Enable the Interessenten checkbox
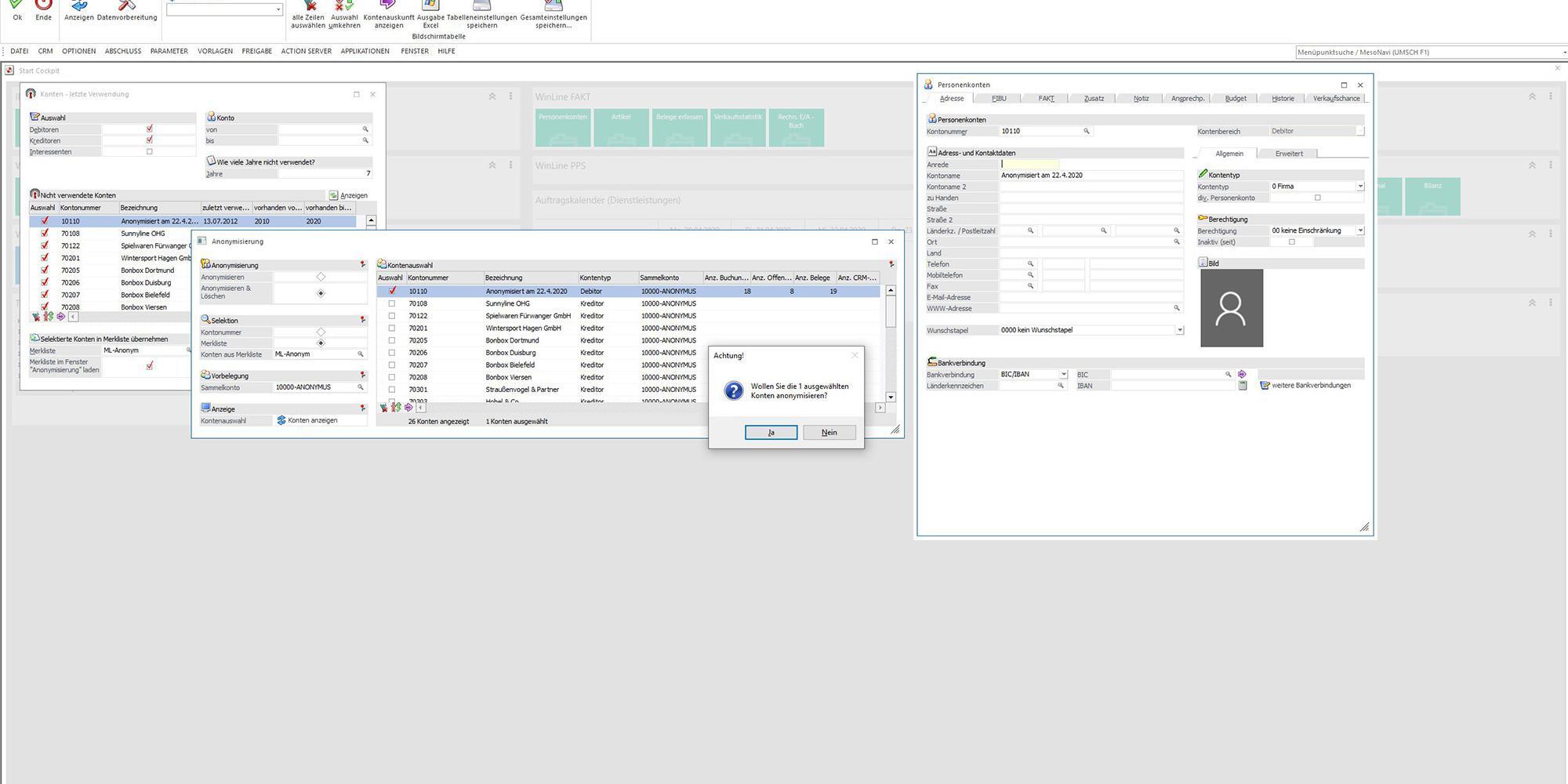 (150, 151)
